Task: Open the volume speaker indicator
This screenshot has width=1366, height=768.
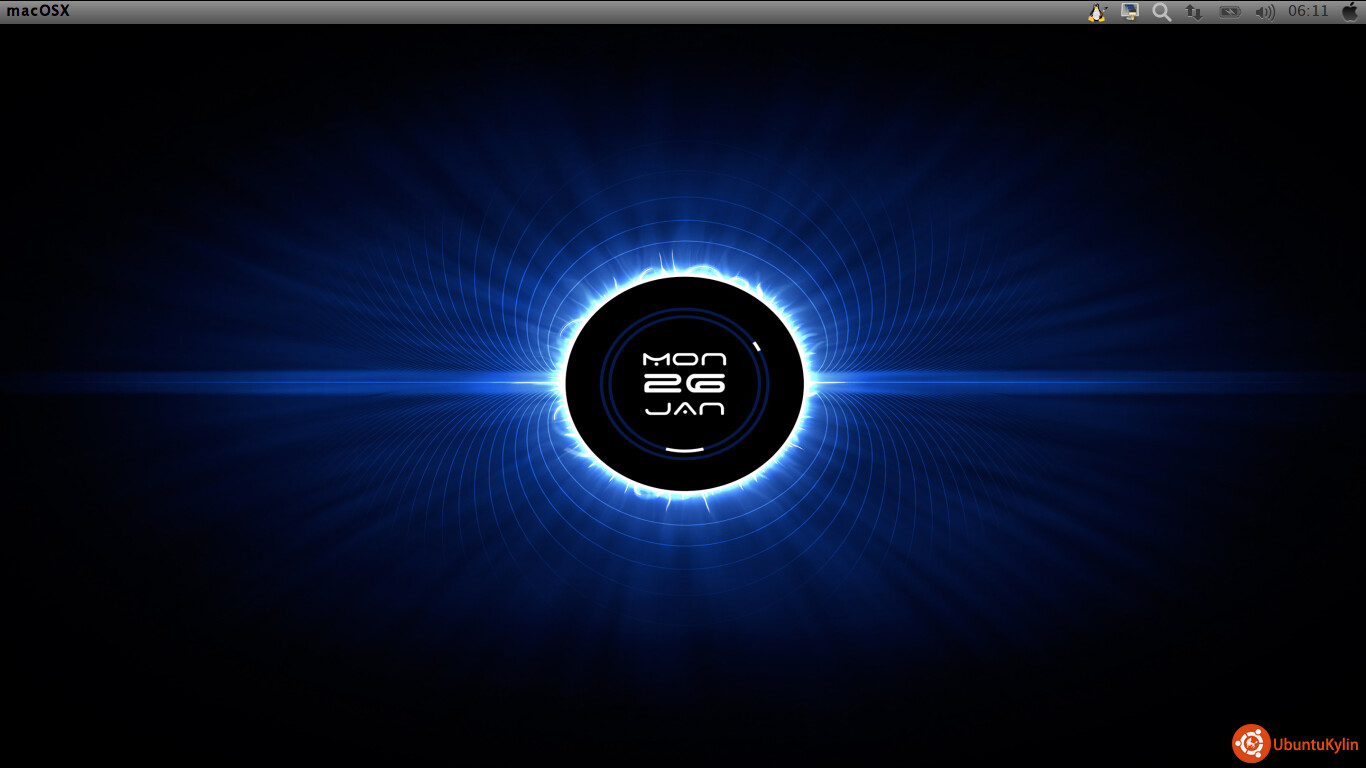Action: click(x=1264, y=12)
